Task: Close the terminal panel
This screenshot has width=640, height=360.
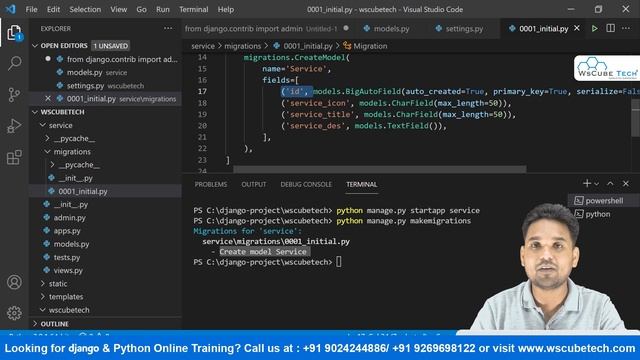Action: tap(626, 184)
